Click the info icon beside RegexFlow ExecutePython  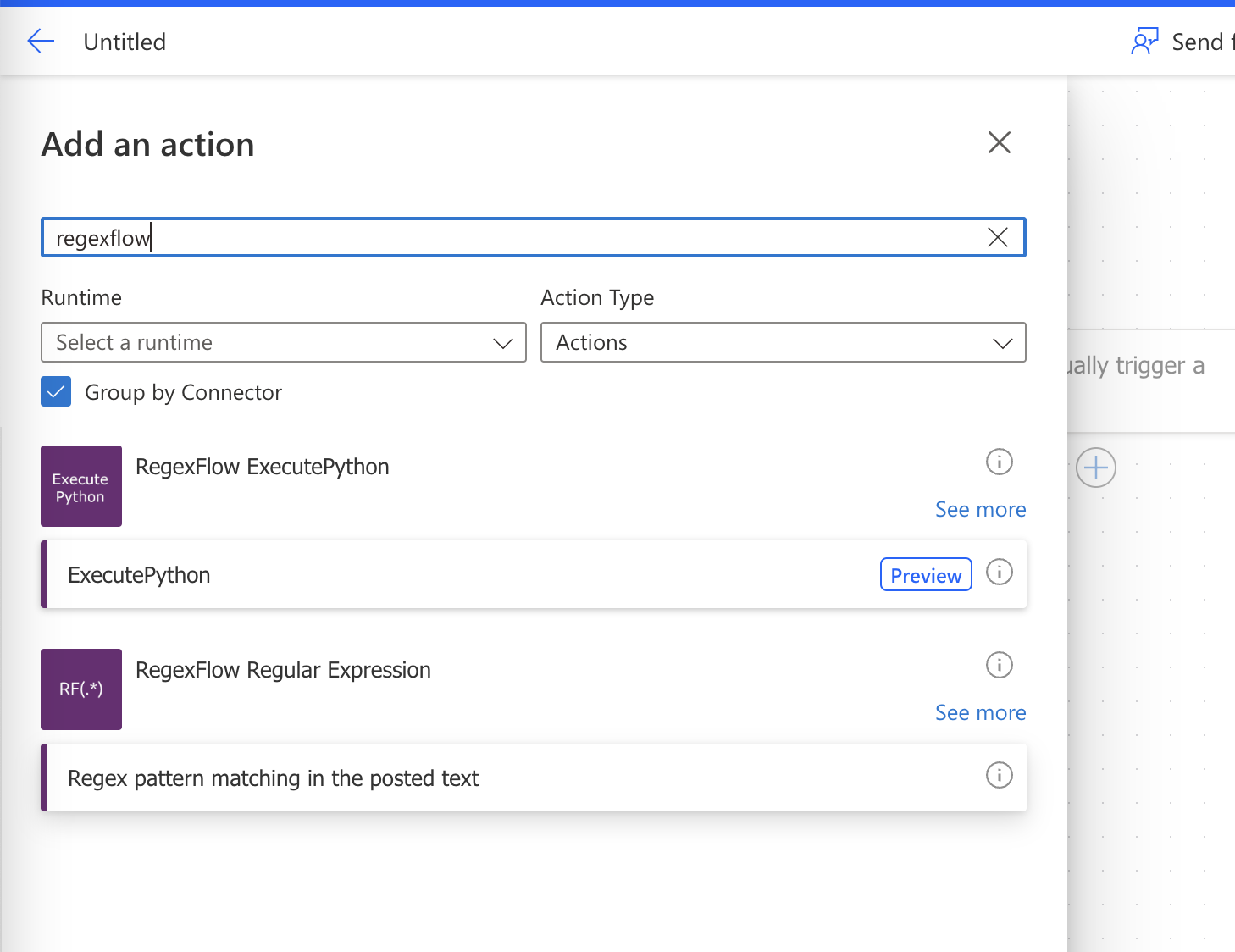pos(999,462)
